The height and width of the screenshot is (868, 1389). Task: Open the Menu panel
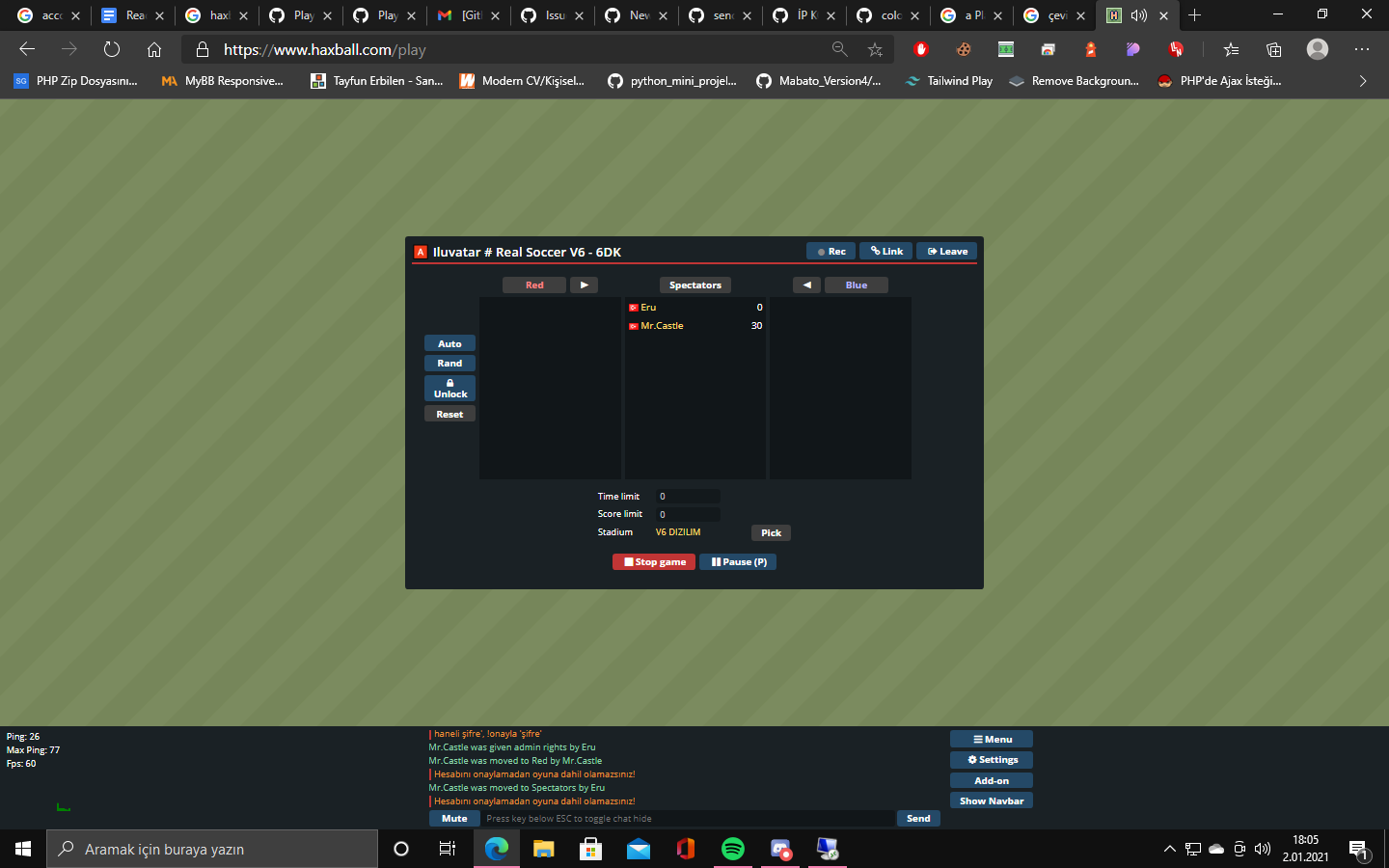[991, 738]
